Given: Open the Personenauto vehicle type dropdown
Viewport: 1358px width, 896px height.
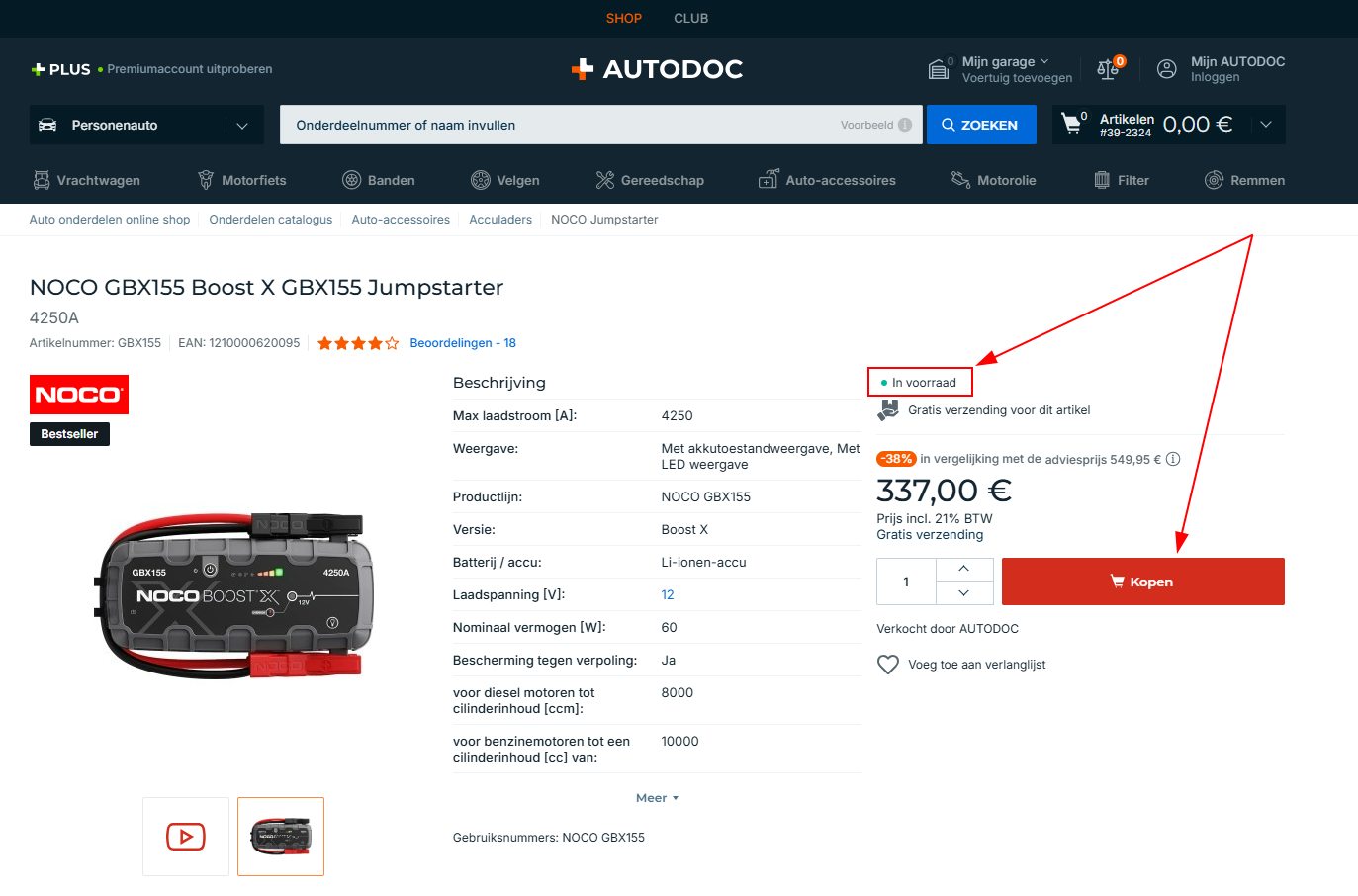Looking at the screenshot, I should (x=146, y=125).
